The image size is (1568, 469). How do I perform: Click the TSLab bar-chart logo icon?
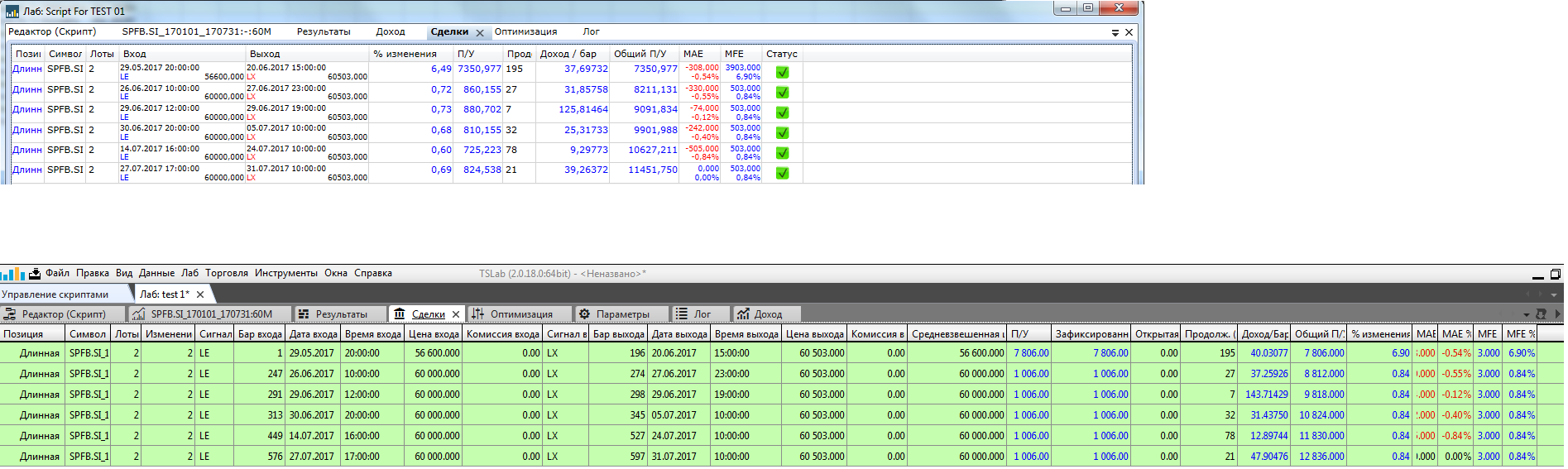[12, 274]
